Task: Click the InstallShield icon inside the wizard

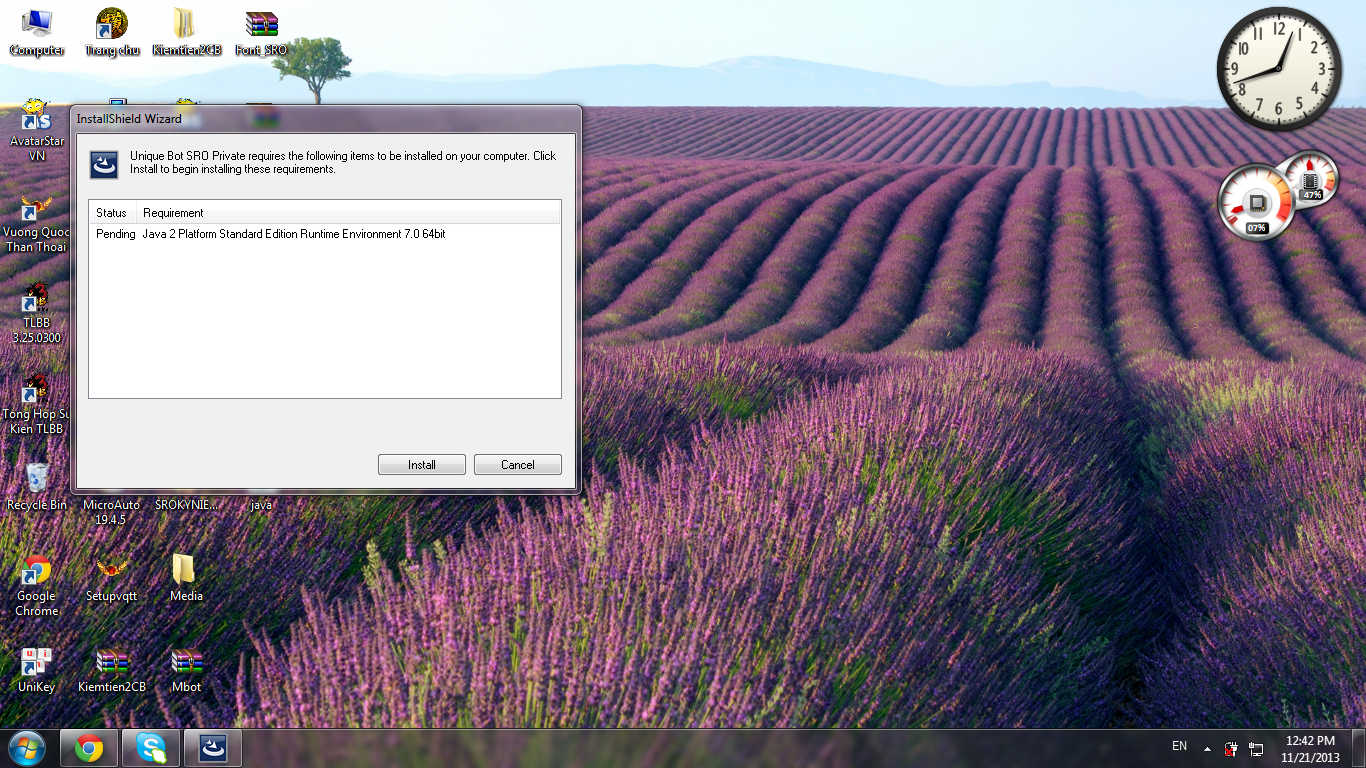Action: (x=104, y=165)
